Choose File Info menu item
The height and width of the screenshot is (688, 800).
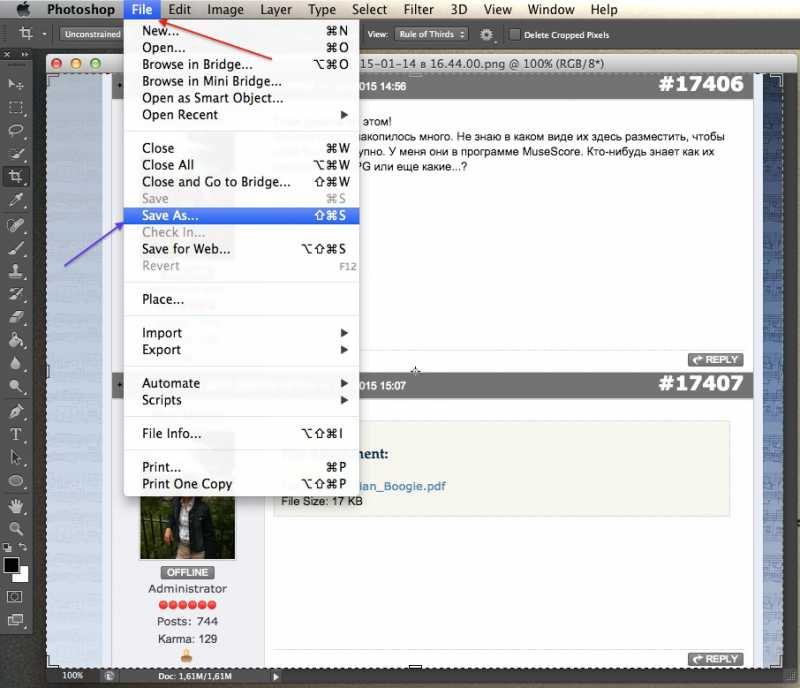[x=242, y=433]
